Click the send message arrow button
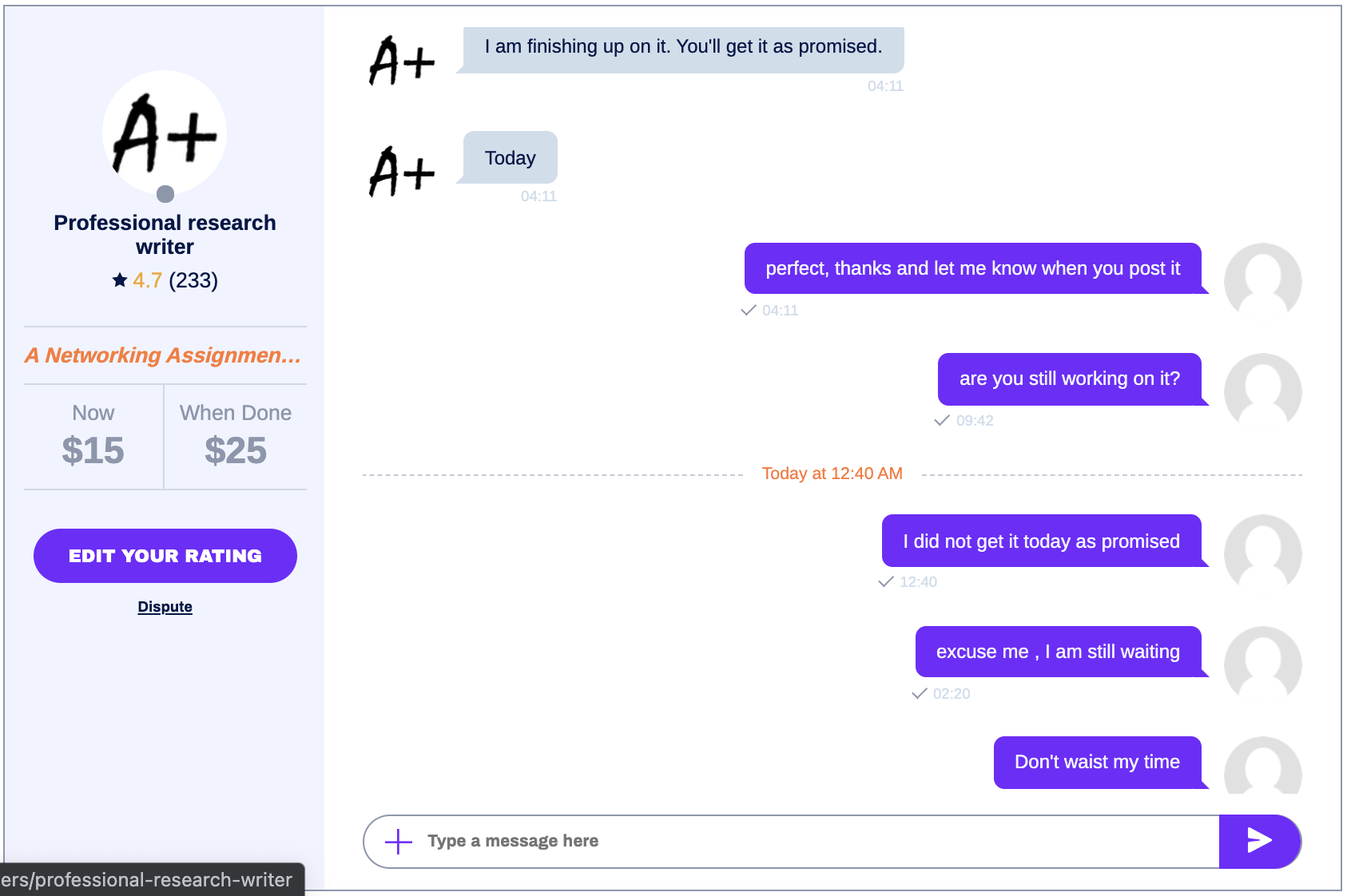 1259,841
